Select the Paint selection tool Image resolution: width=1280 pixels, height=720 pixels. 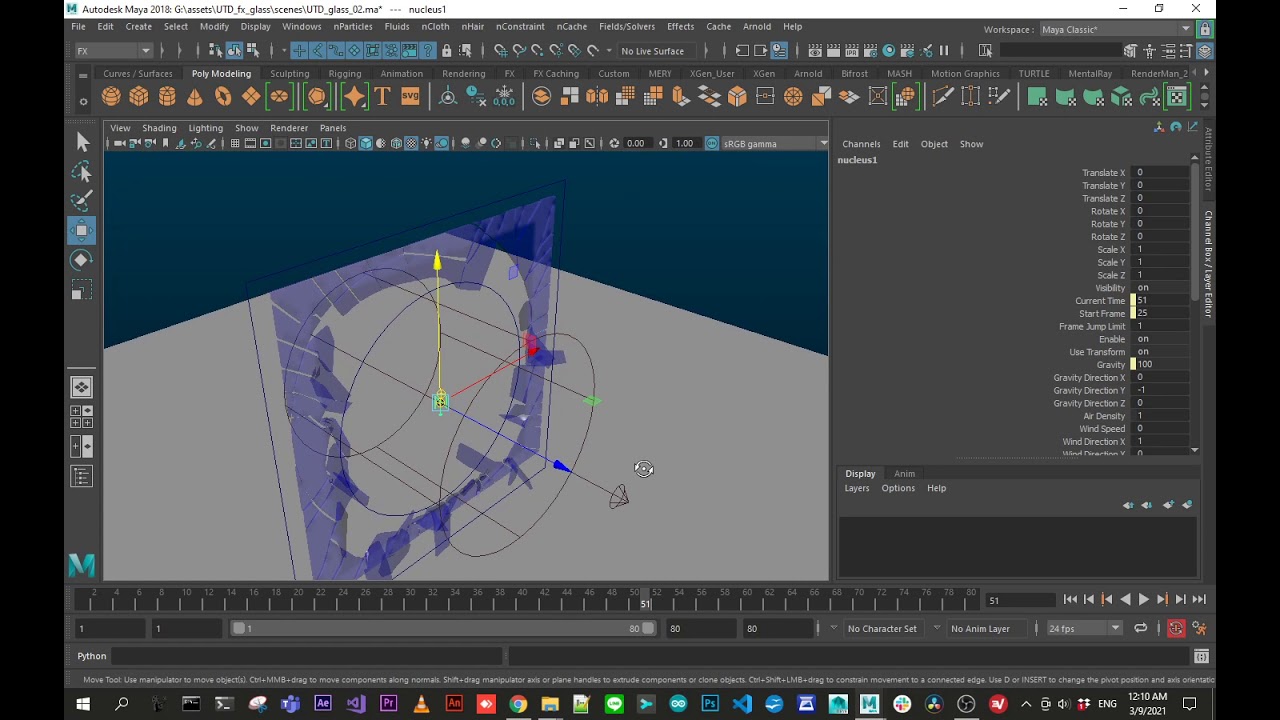[82, 201]
